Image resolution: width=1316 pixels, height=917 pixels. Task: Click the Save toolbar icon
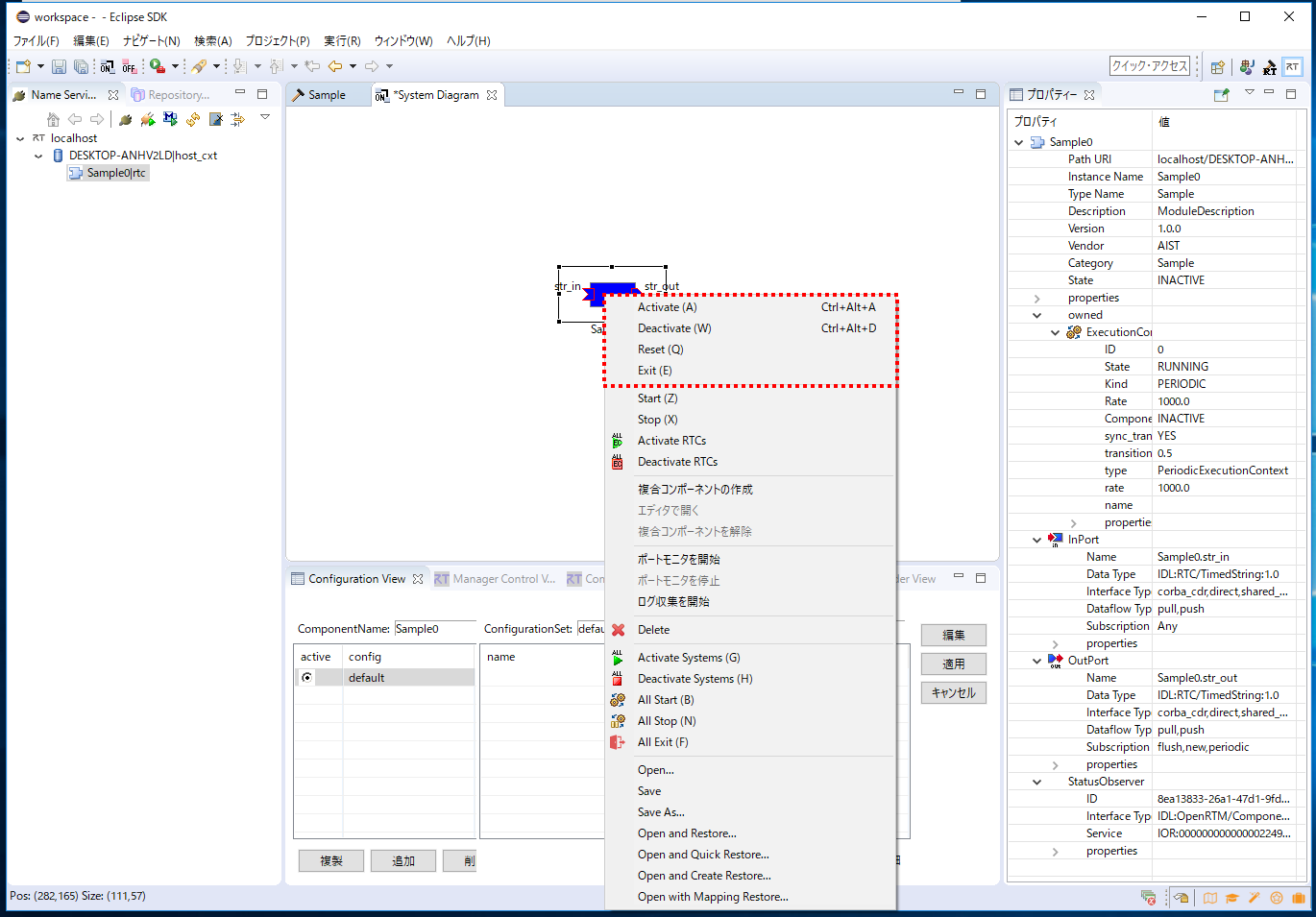click(x=59, y=66)
